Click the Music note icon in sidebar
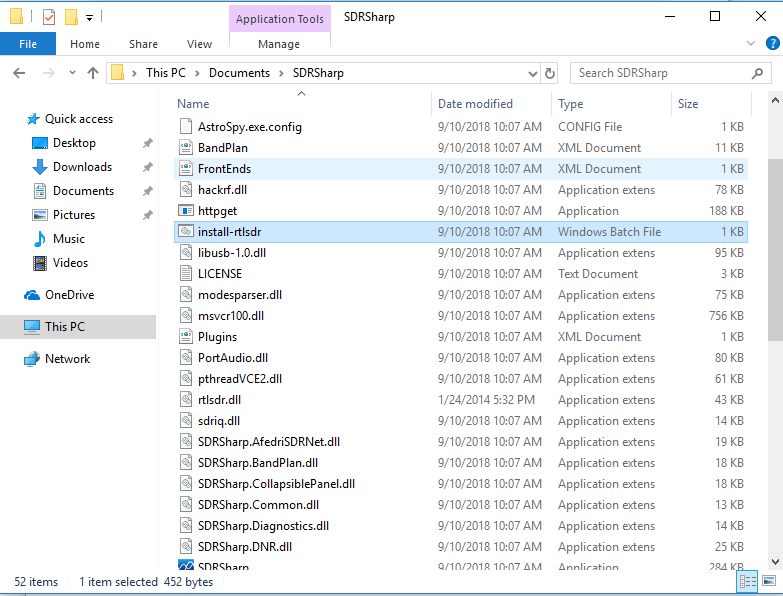The image size is (783, 596). tap(39, 239)
